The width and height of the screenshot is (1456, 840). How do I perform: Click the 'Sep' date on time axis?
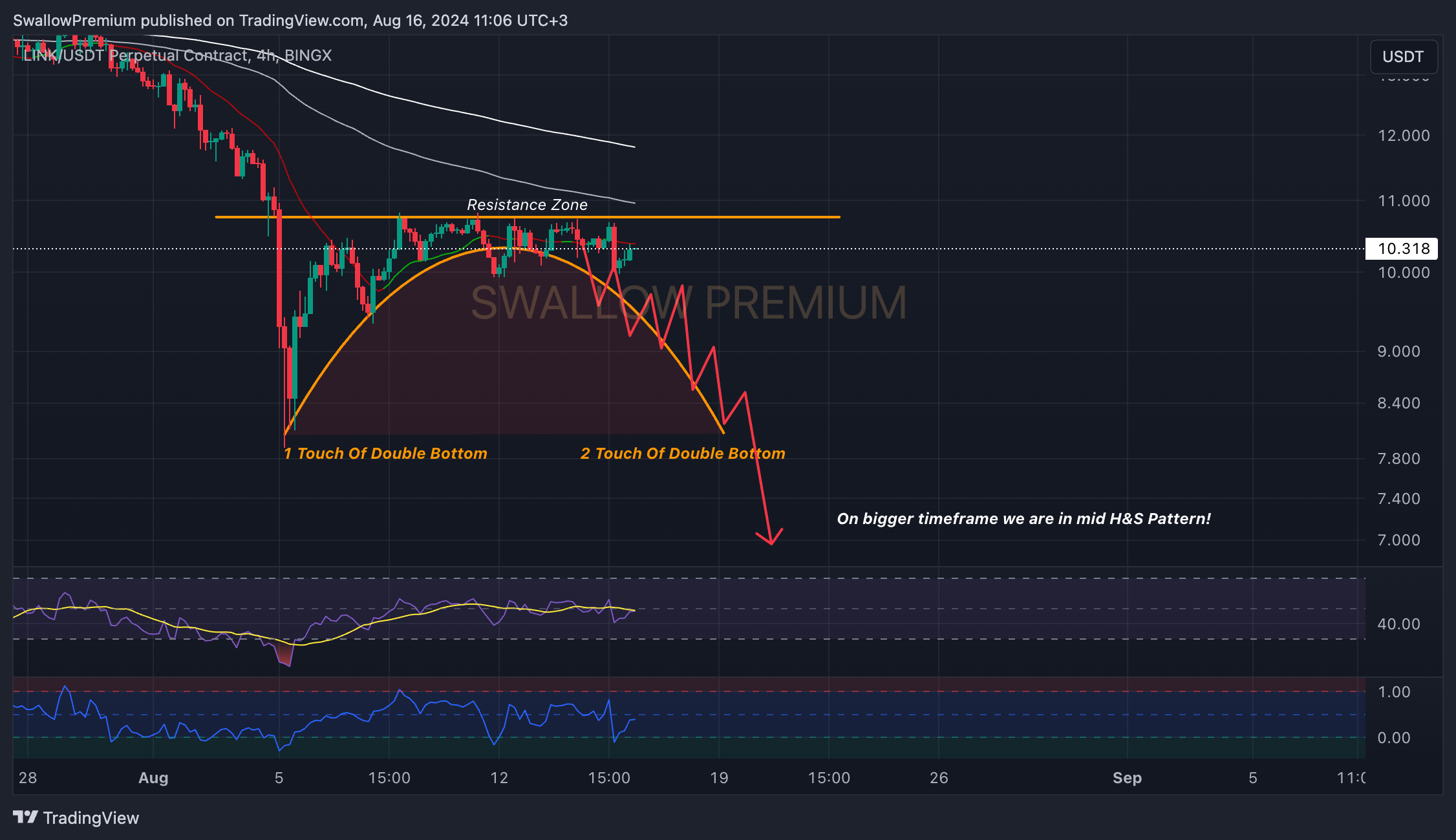(x=1127, y=778)
